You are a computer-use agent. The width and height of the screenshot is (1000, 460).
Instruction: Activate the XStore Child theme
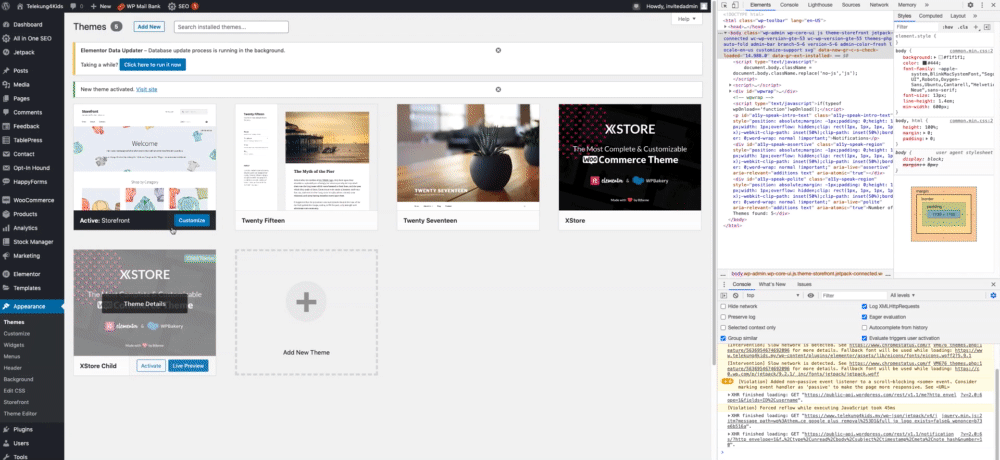151,366
